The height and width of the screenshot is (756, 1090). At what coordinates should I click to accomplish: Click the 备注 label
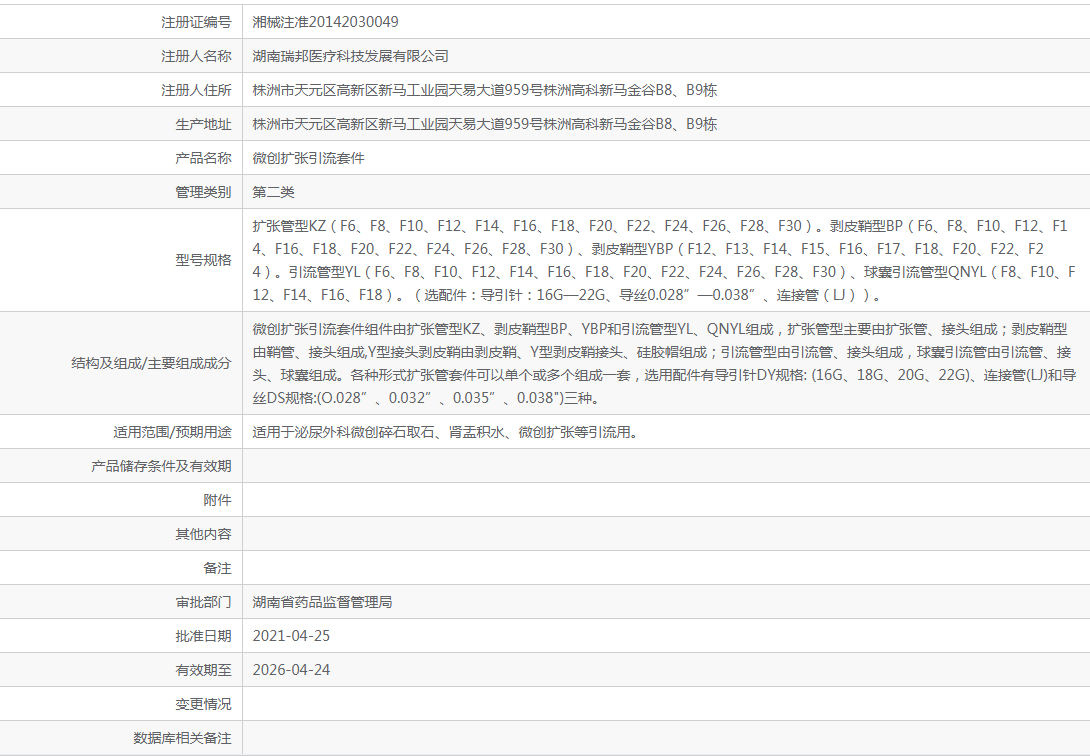(217, 568)
